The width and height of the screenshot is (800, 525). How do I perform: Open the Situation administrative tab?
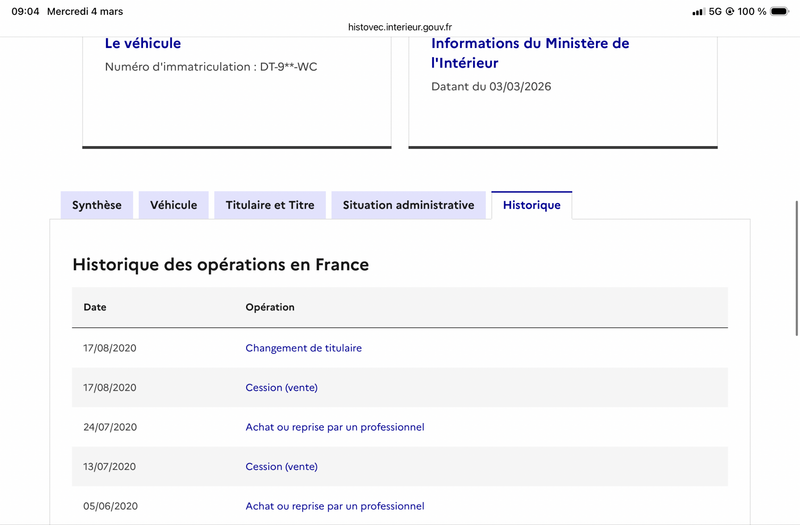pos(408,205)
